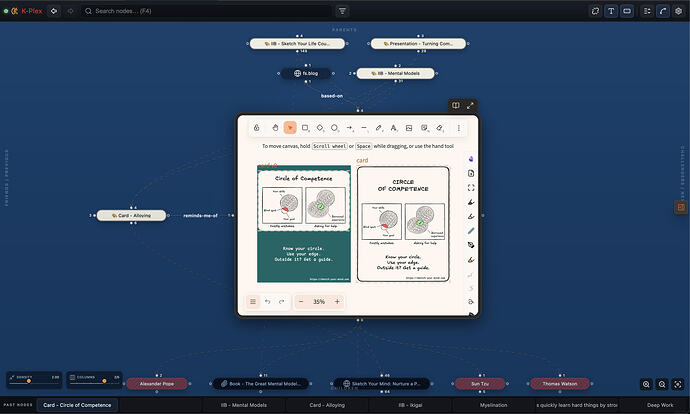Open reading view book icon above drawing
The image size is (690, 414).
tap(456, 106)
